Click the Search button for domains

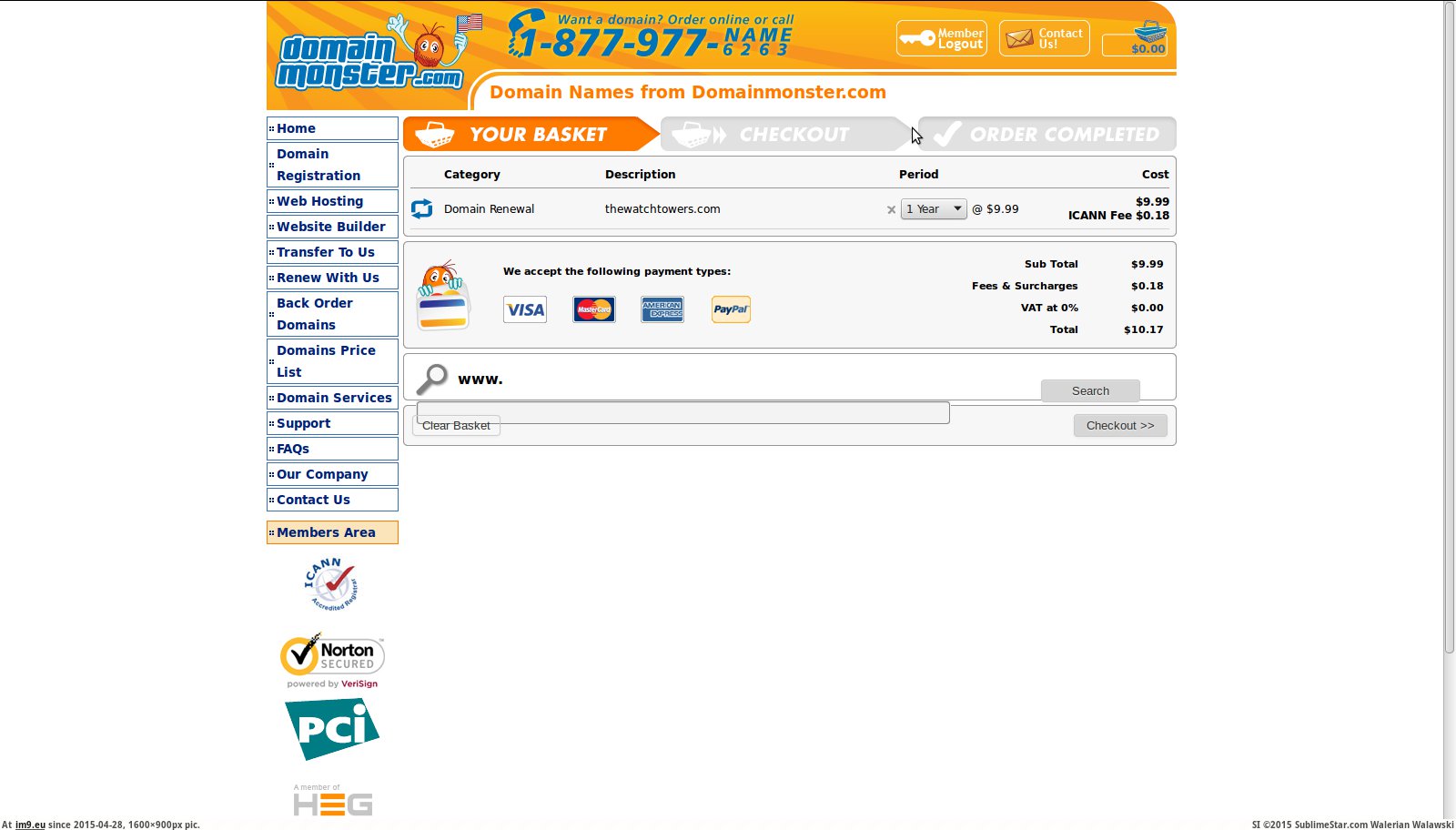[1090, 391]
